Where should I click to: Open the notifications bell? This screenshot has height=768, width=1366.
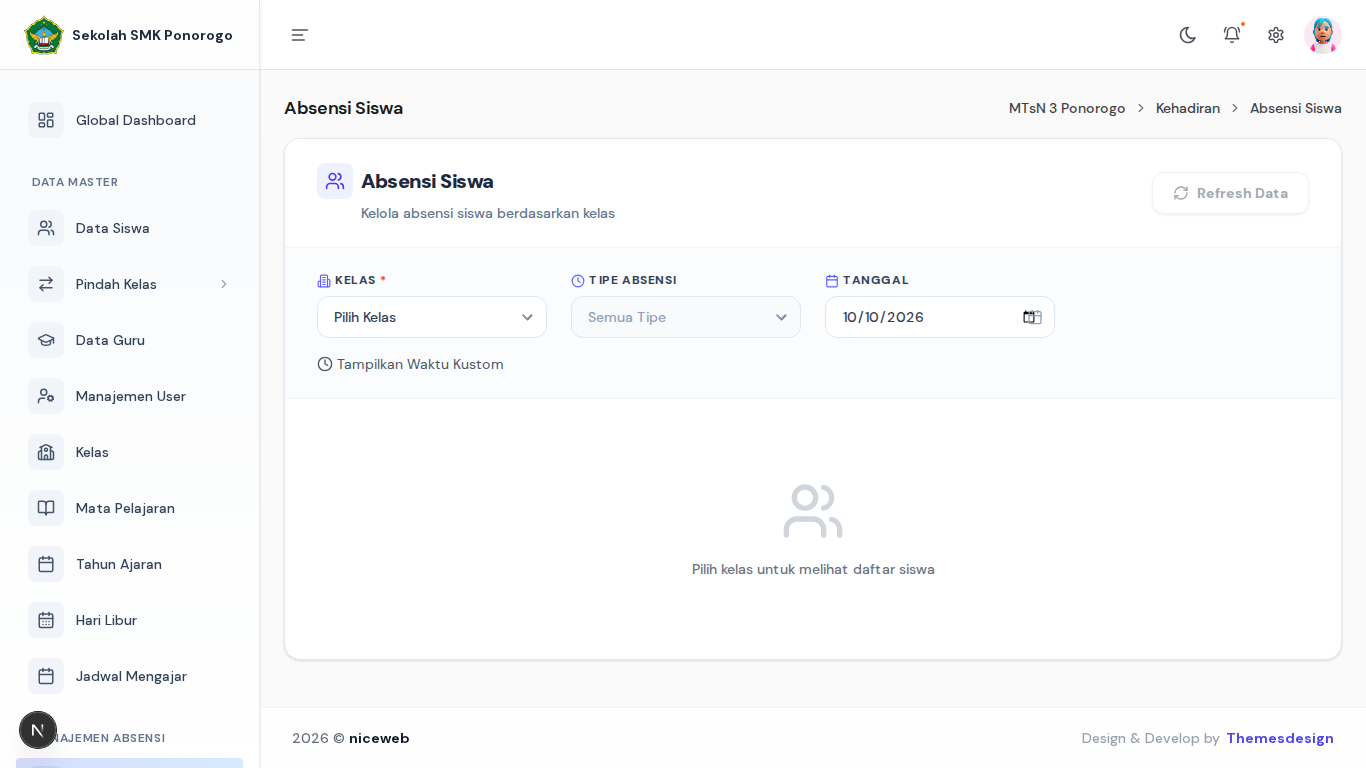[1232, 35]
